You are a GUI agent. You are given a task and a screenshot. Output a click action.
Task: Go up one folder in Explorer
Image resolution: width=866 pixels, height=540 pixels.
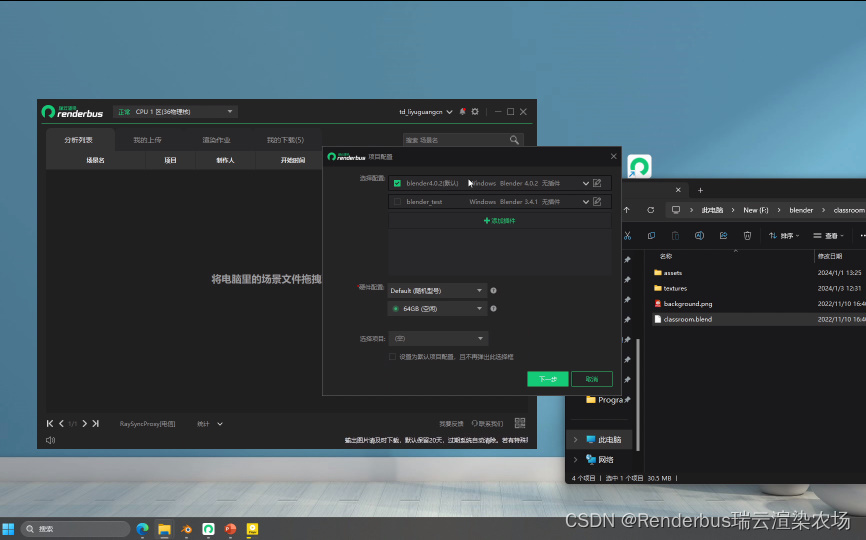click(x=627, y=210)
